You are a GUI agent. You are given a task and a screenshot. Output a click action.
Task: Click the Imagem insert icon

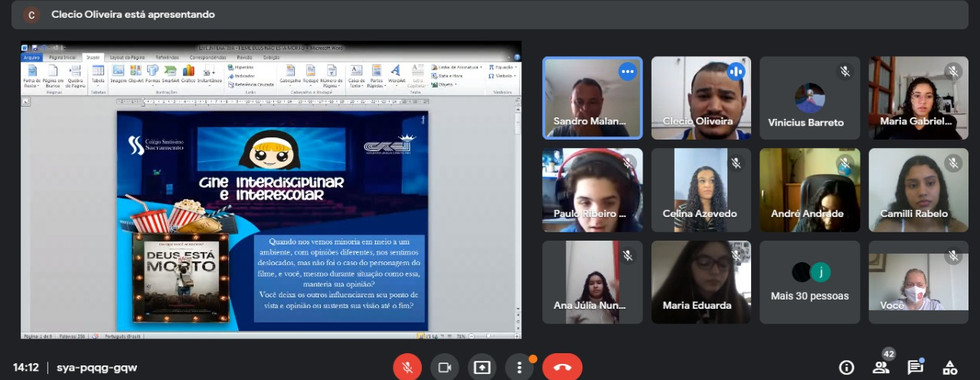coord(118,74)
